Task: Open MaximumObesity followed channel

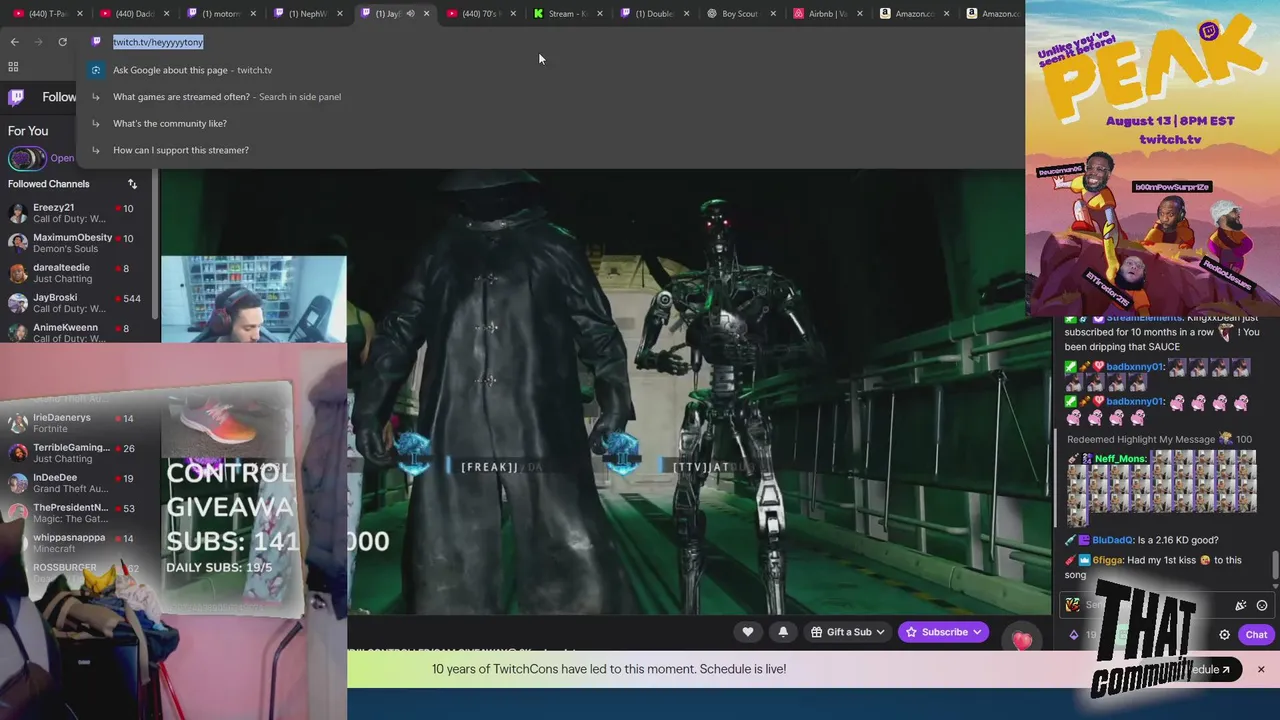Action: click(75, 243)
